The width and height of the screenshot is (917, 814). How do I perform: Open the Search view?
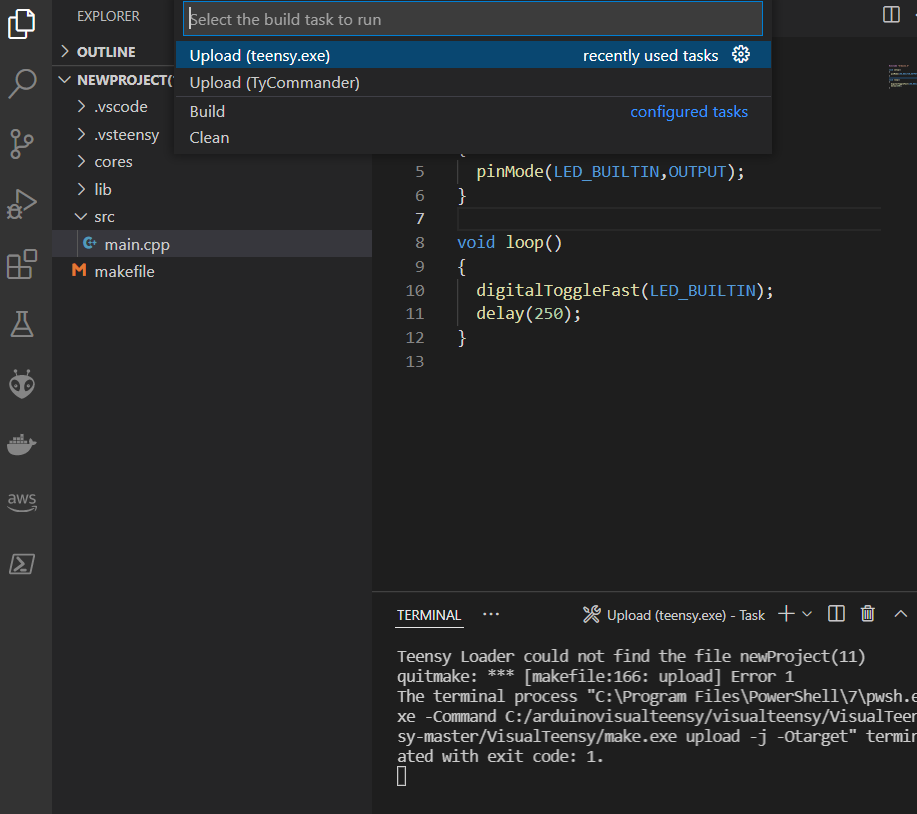(x=23, y=84)
